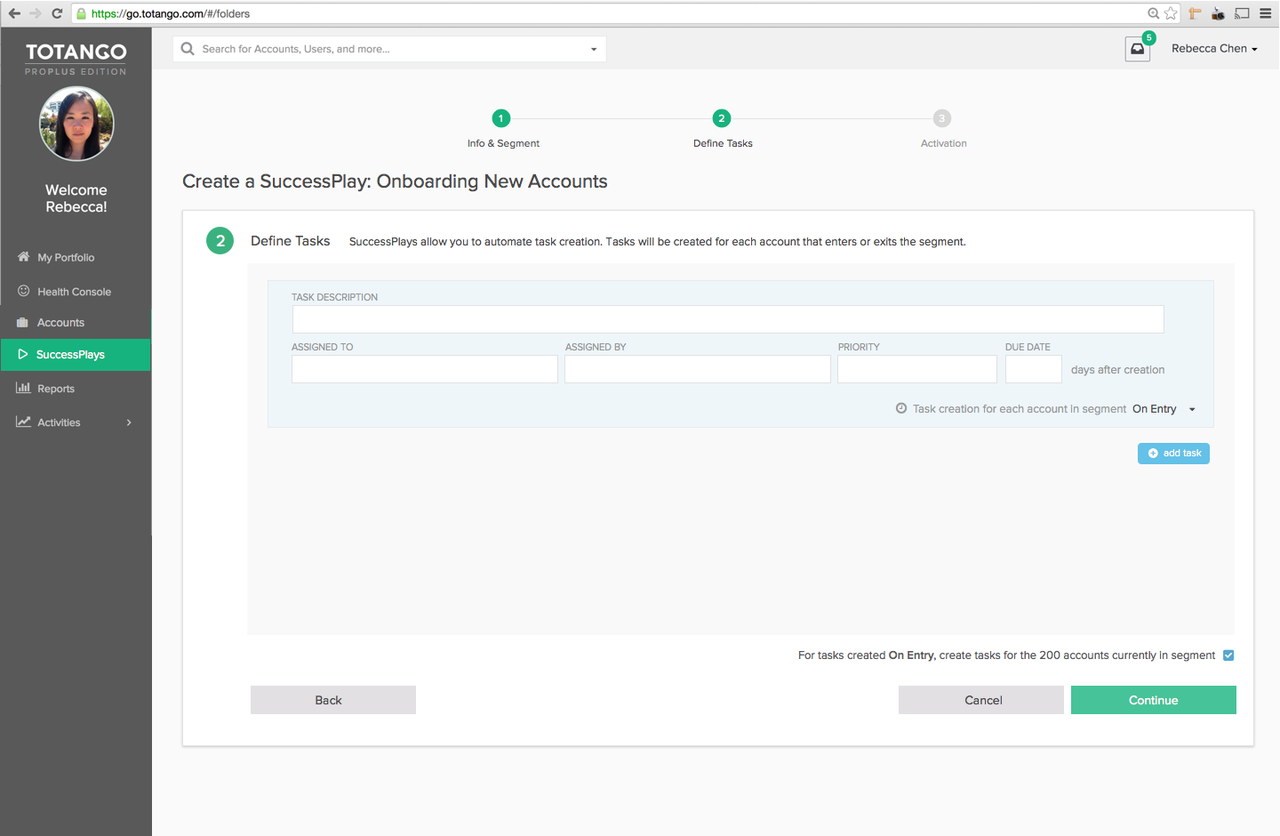This screenshot has width=1280, height=836.
Task: Click the Assigned By field
Action: click(697, 369)
